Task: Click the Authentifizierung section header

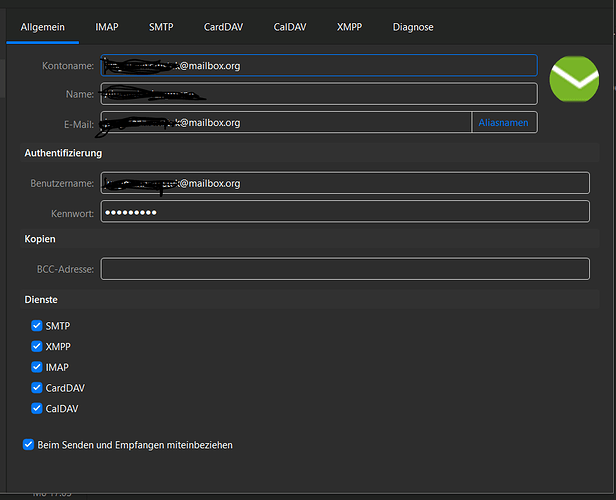Action: pyautogui.click(x=310, y=153)
